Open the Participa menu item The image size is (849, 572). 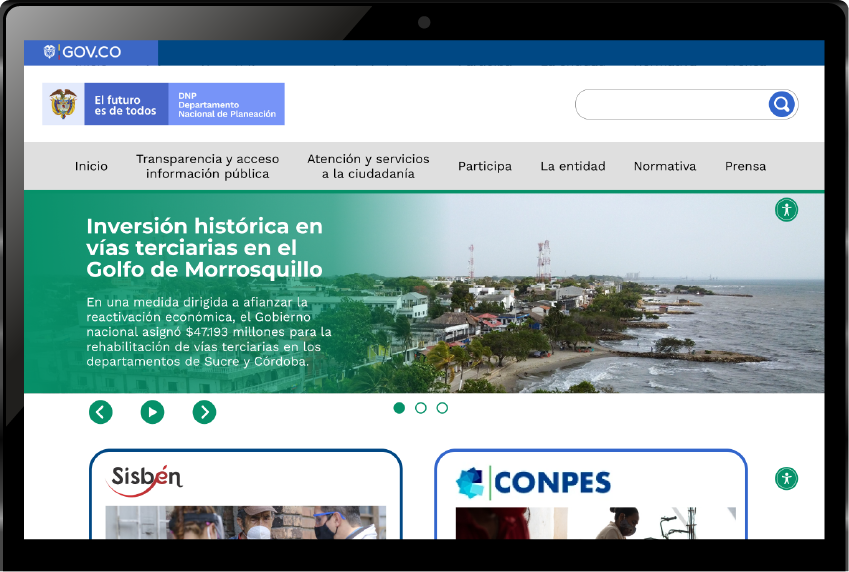485,166
